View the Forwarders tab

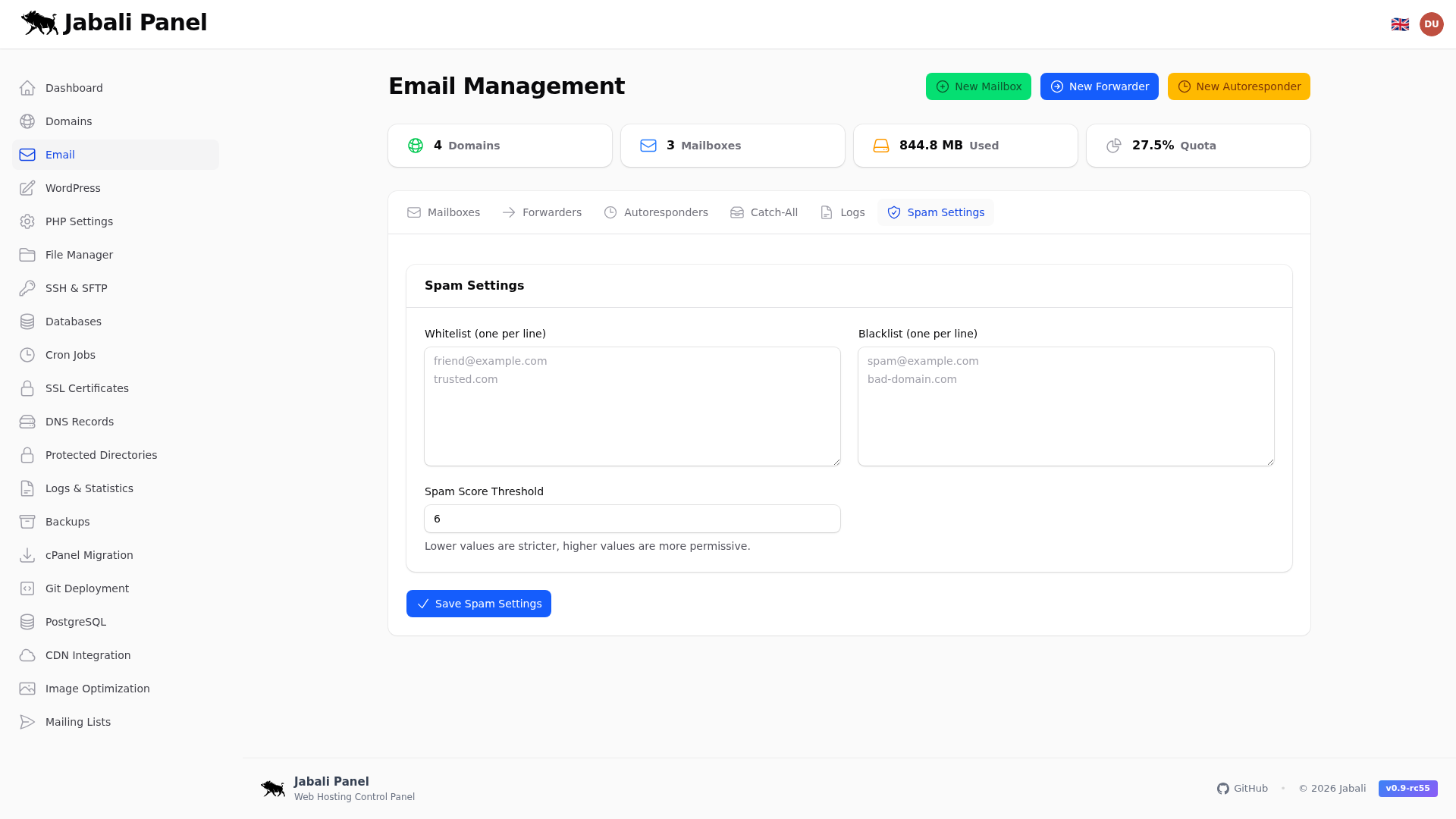pyautogui.click(x=541, y=212)
